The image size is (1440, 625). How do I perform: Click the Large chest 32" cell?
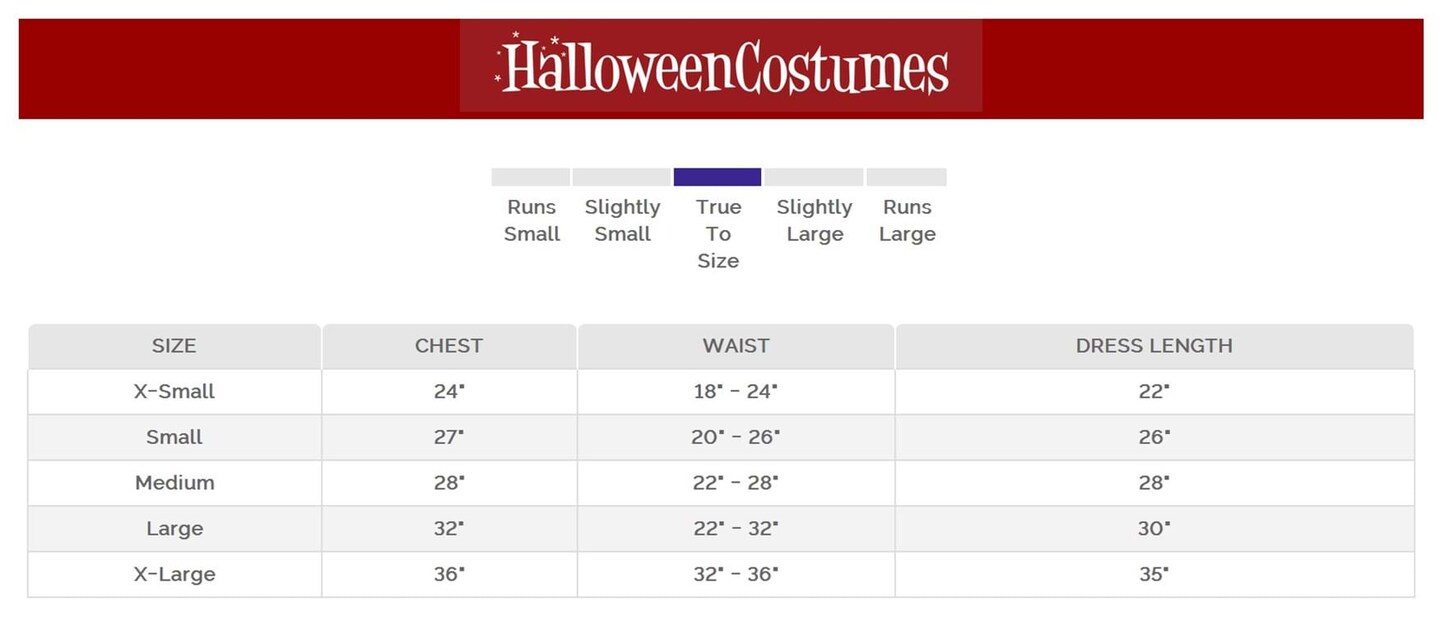pyautogui.click(x=449, y=528)
